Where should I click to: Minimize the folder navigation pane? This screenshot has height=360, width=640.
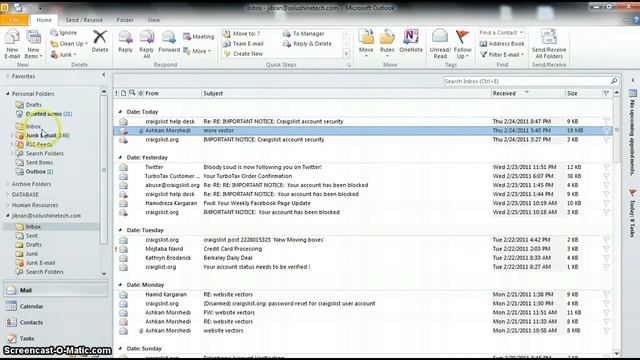[104, 75]
